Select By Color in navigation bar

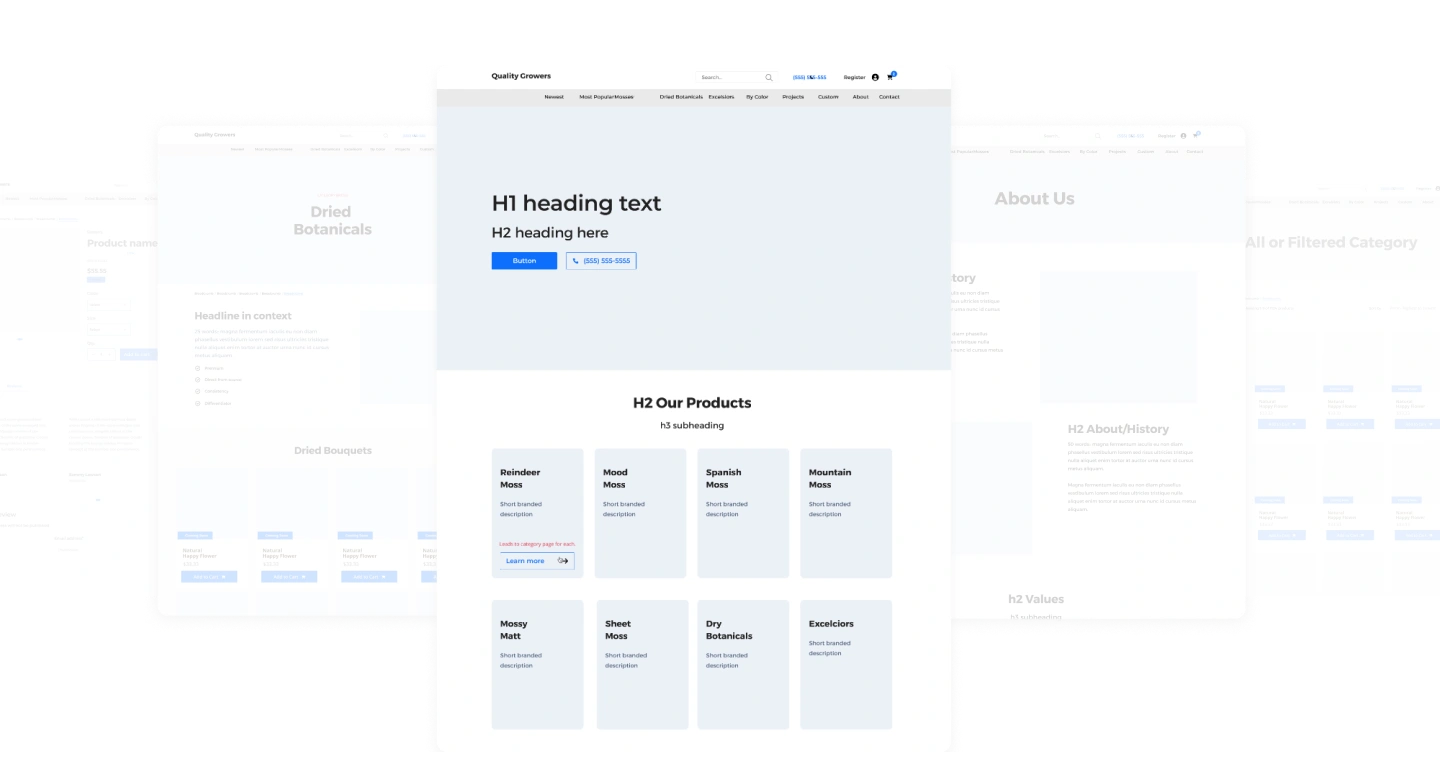point(757,97)
